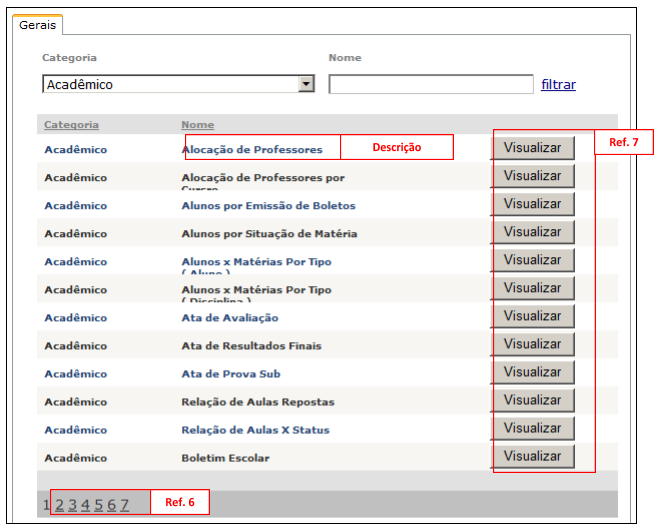Visualizar the Relação de Aulas Repostas report
Image resolution: width=661 pixels, height=528 pixels.
click(x=533, y=400)
